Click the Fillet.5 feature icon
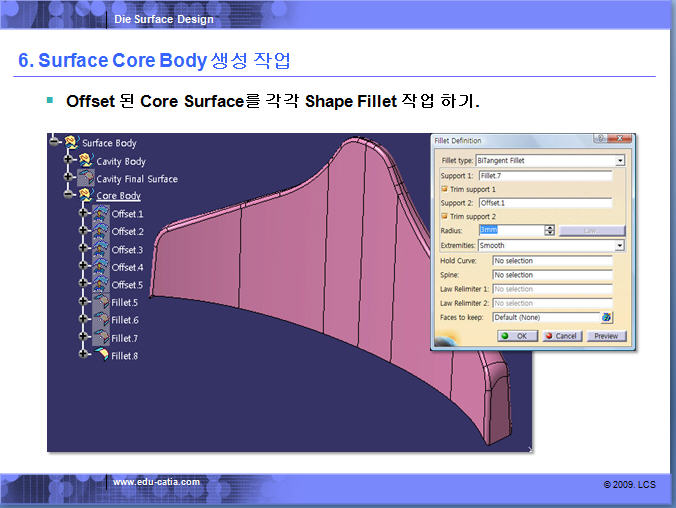The width and height of the screenshot is (676, 508). click(x=101, y=302)
